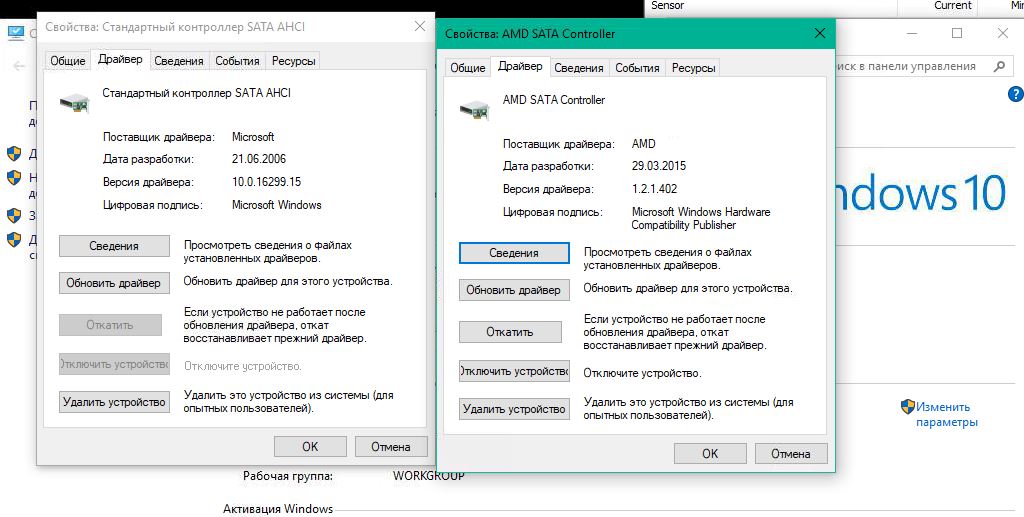Click the Стандартный контроллер SATA AHCI device icon
1024x517 pixels.
(x=74, y=102)
